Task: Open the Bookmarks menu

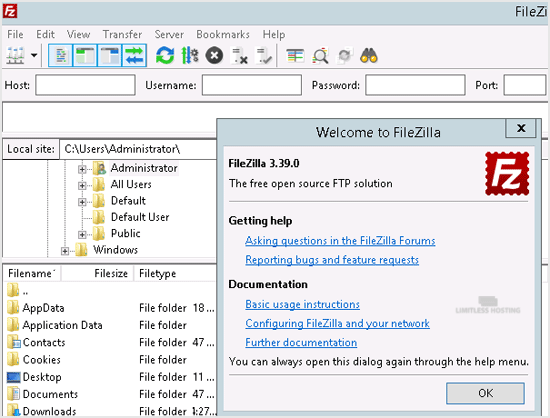Action: pyautogui.click(x=223, y=34)
